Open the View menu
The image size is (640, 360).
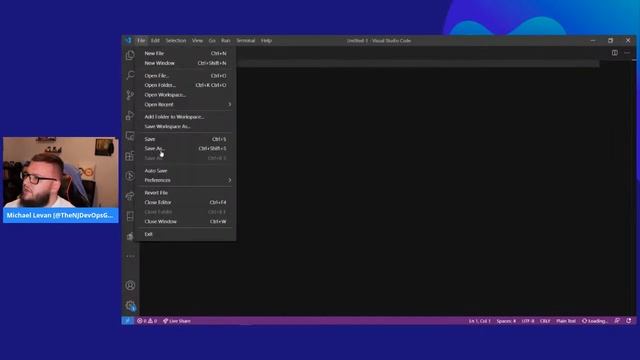(198, 40)
